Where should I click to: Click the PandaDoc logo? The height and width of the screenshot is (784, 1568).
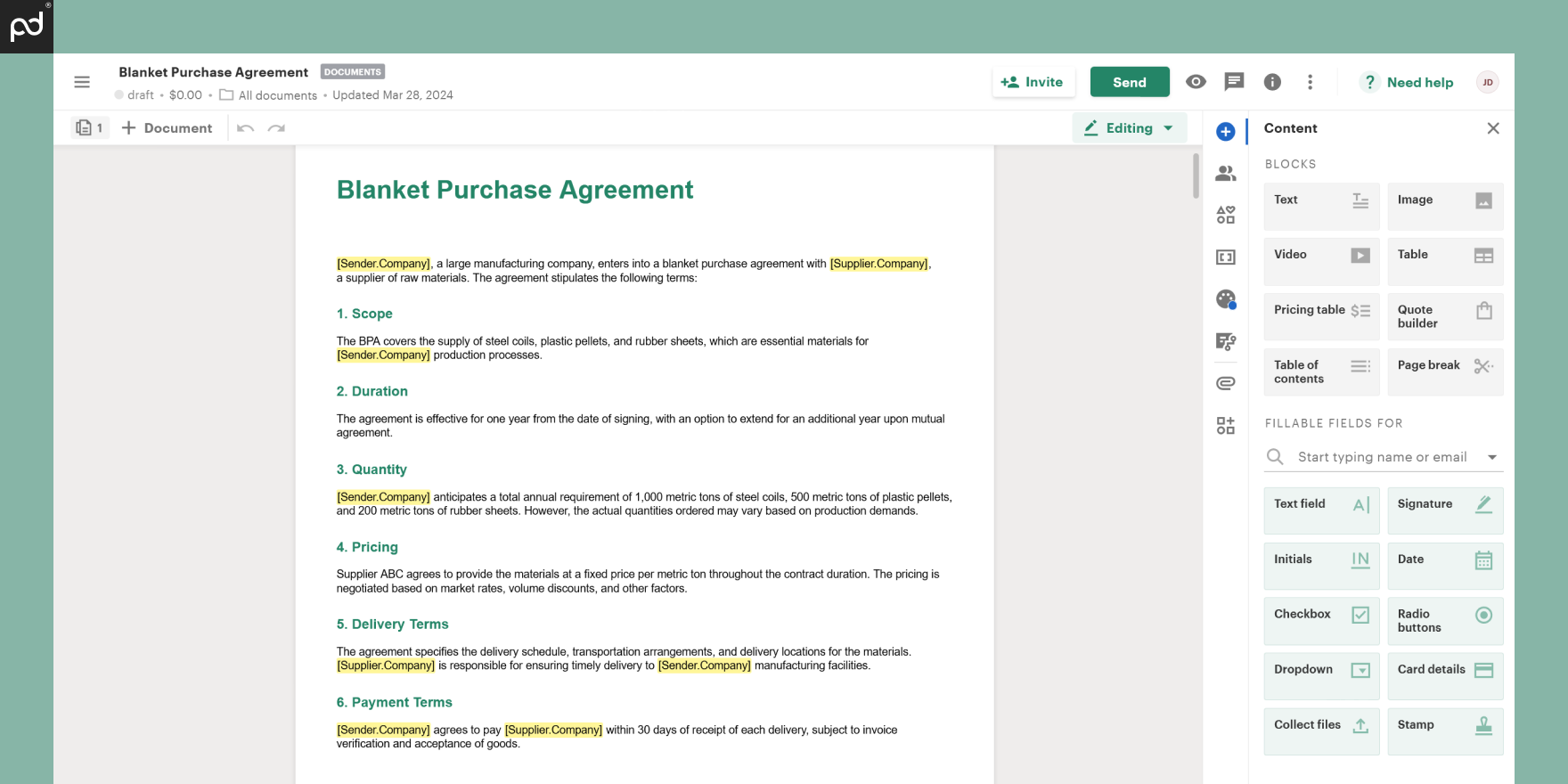(x=27, y=27)
